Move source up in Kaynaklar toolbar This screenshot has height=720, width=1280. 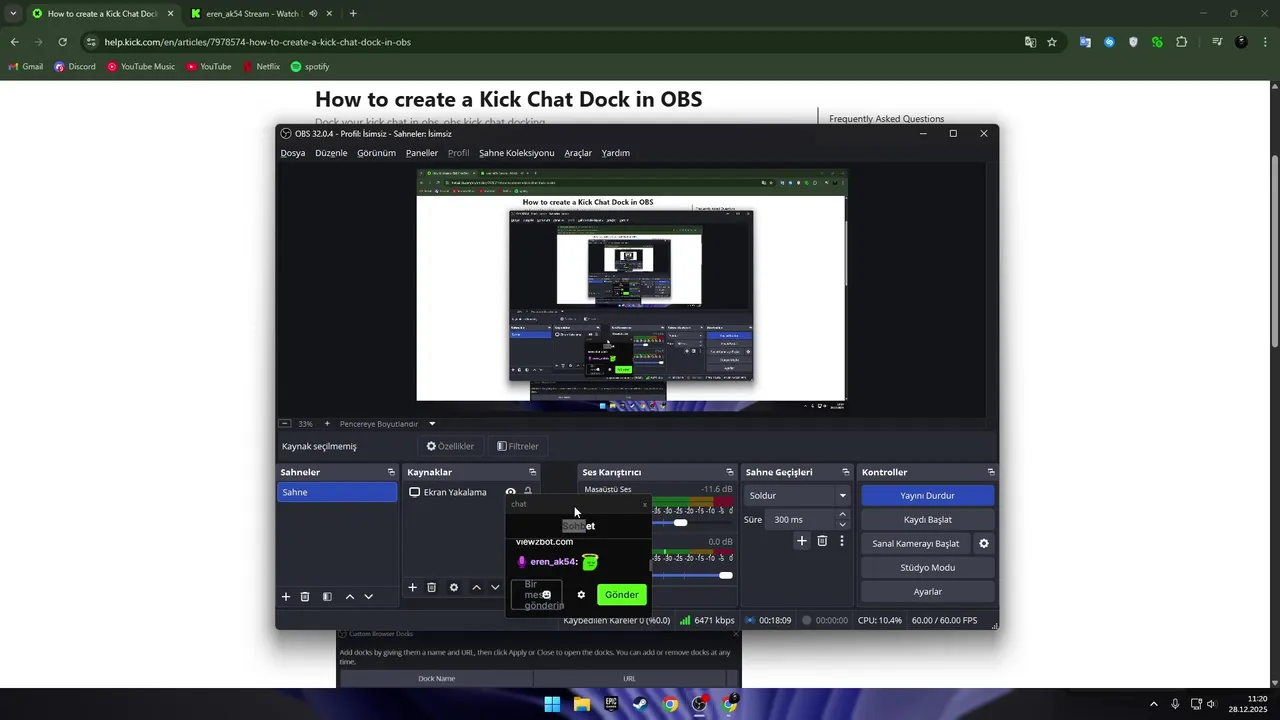(x=476, y=587)
